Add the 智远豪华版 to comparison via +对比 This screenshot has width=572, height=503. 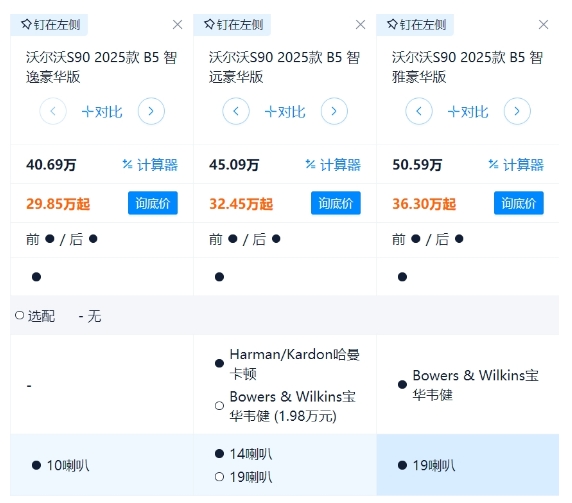pos(285,112)
